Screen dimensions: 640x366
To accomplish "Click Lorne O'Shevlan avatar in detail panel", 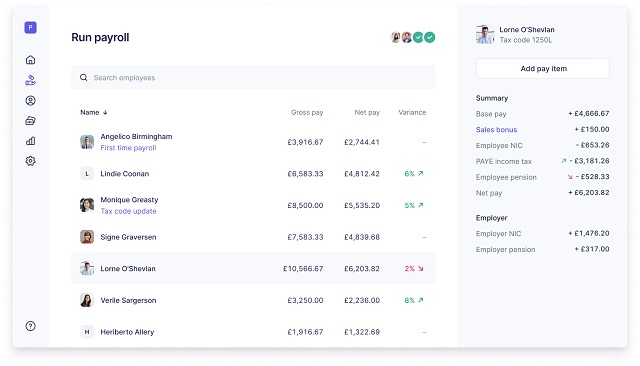I will pyautogui.click(x=485, y=35).
